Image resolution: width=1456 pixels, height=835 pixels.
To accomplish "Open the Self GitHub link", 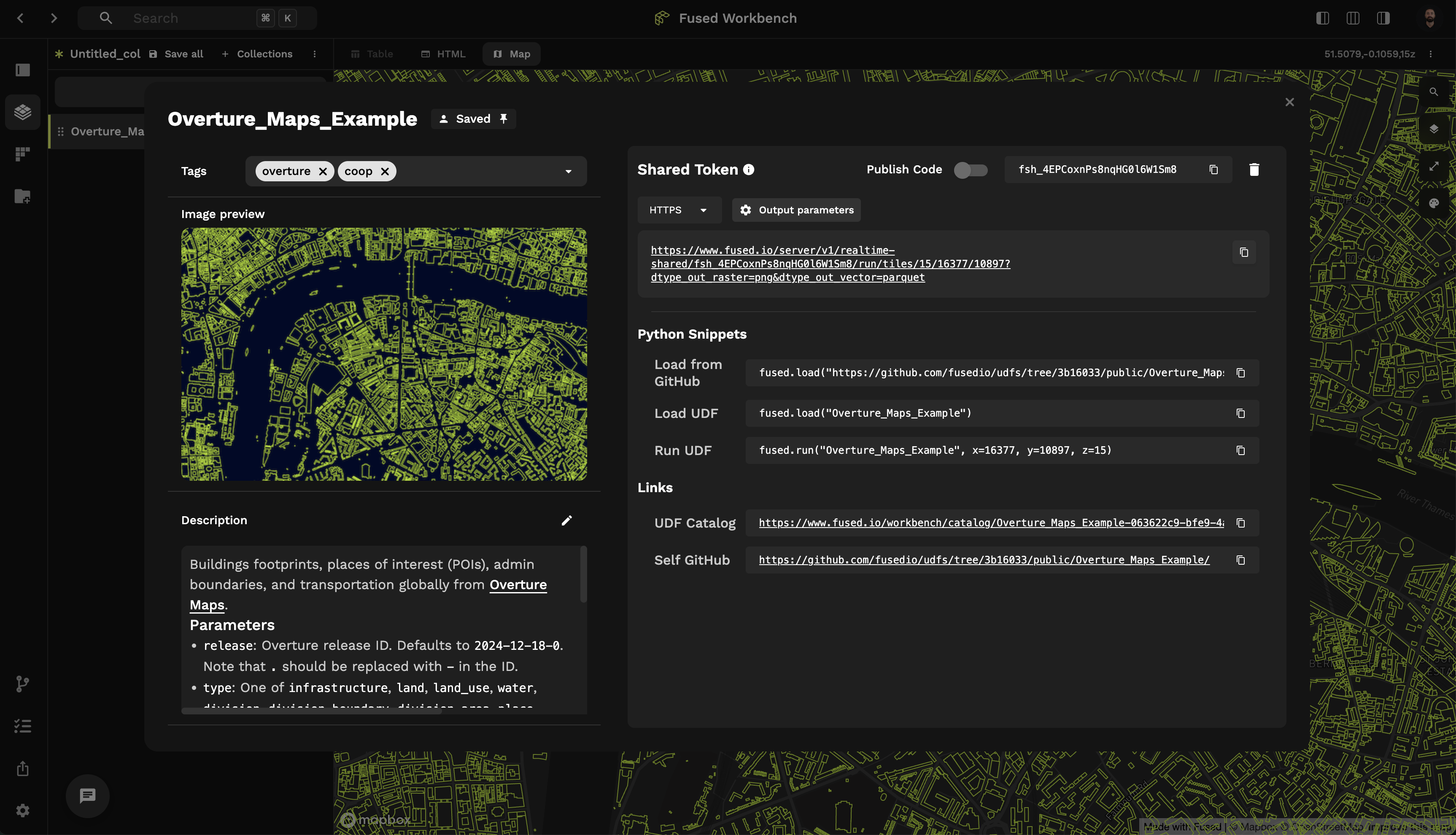I will coord(984,560).
